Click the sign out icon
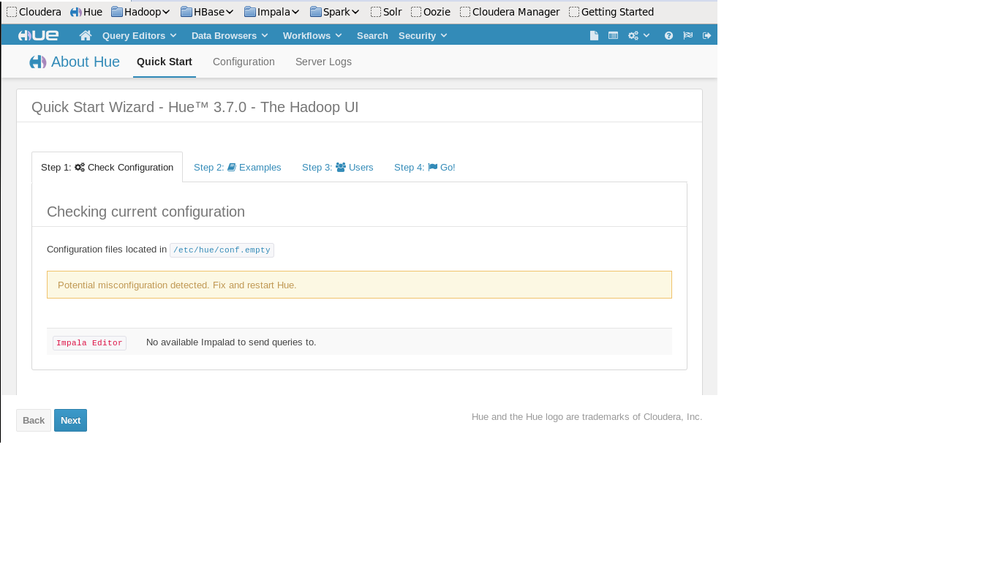This screenshot has height=562, width=999. click(x=707, y=36)
